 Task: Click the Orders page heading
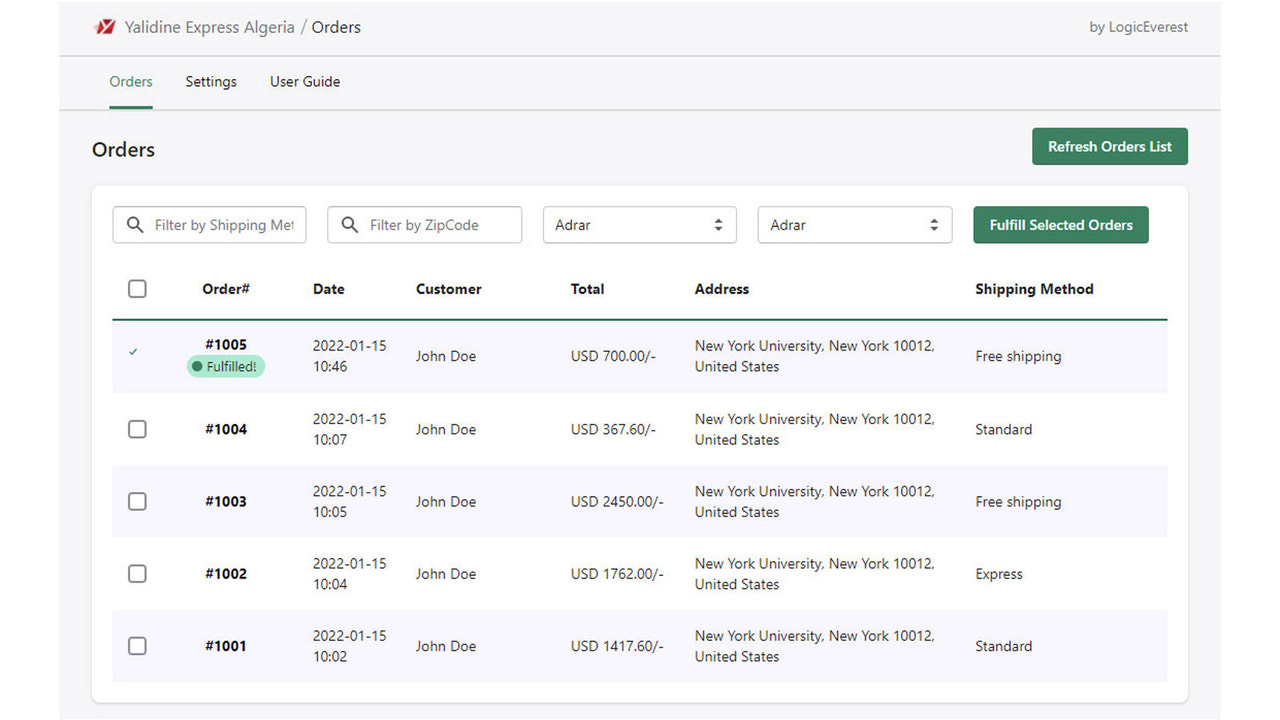point(123,150)
